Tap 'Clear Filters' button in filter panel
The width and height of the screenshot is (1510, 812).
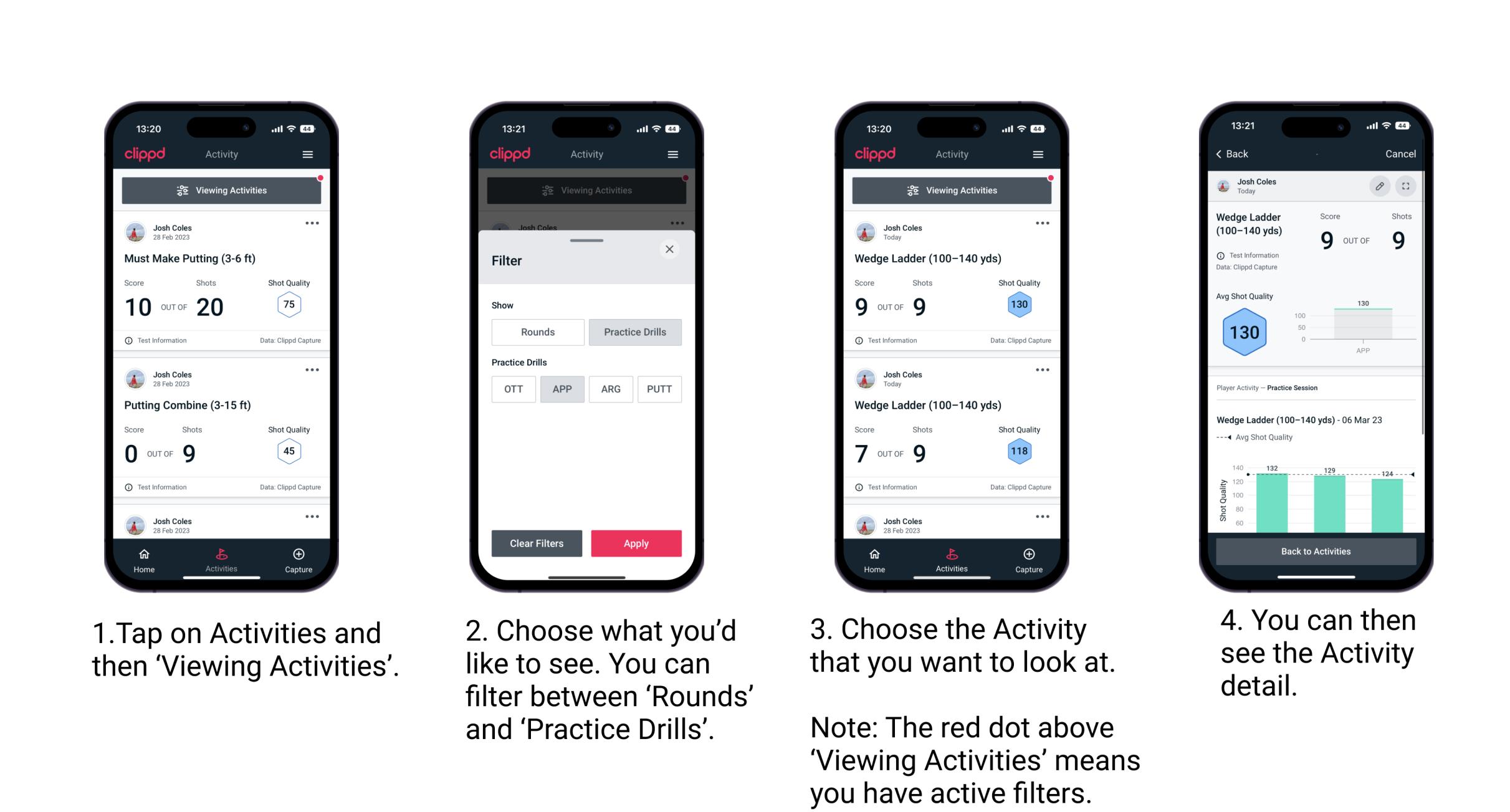pos(536,543)
